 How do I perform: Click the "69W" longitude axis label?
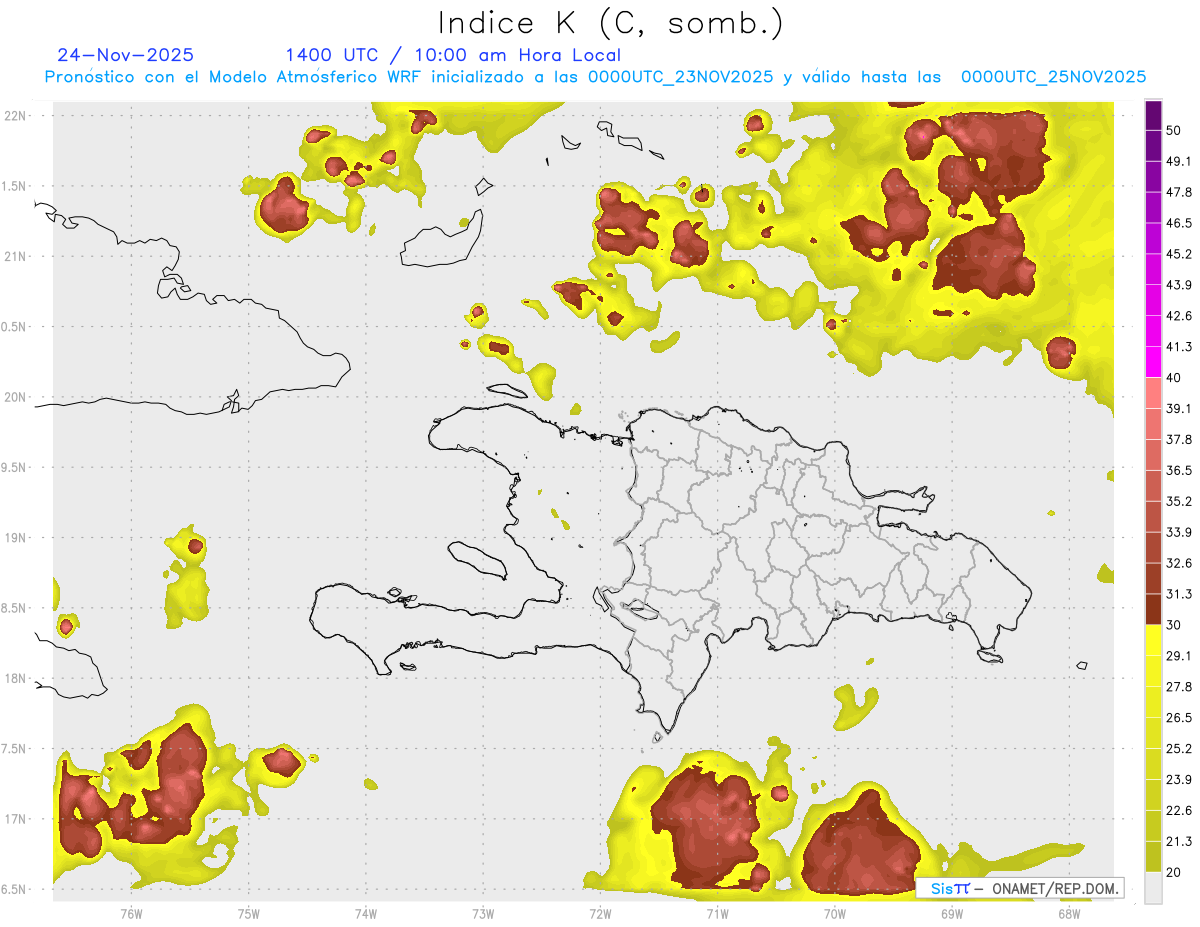[x=951, y=913]
